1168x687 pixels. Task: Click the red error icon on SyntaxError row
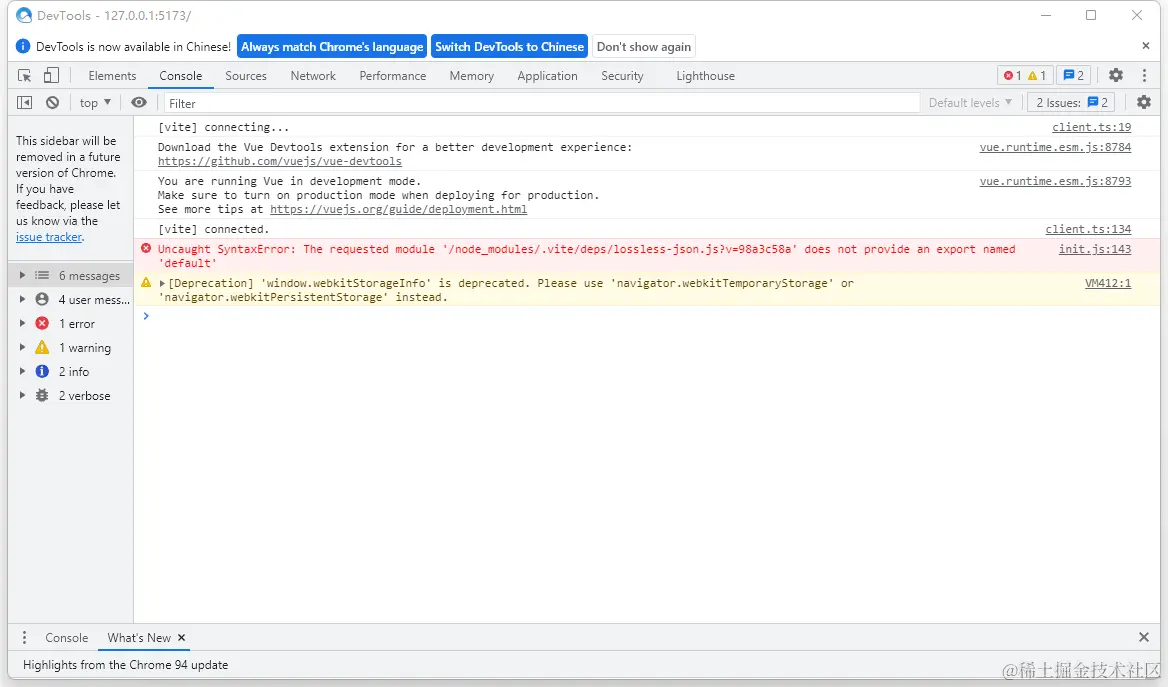146,249
